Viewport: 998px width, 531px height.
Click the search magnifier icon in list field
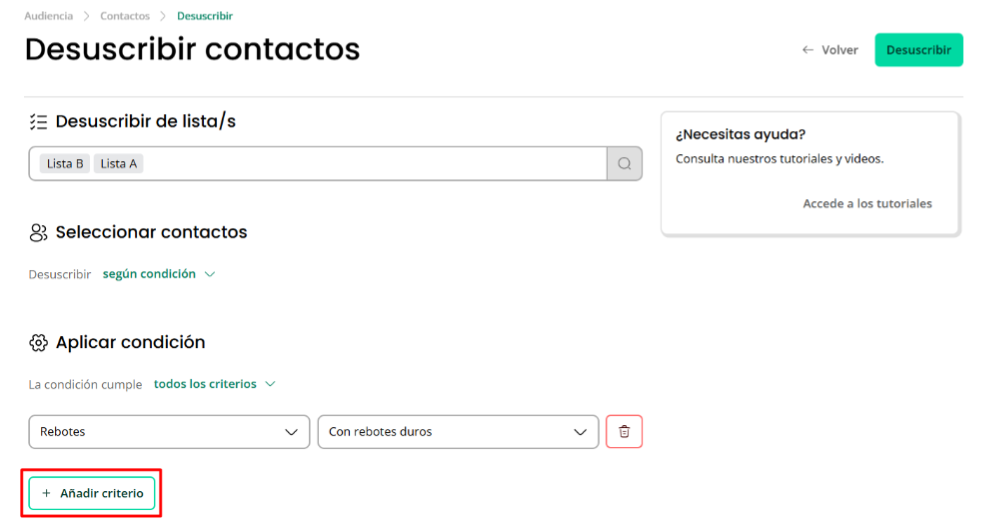tap(624, 164)
